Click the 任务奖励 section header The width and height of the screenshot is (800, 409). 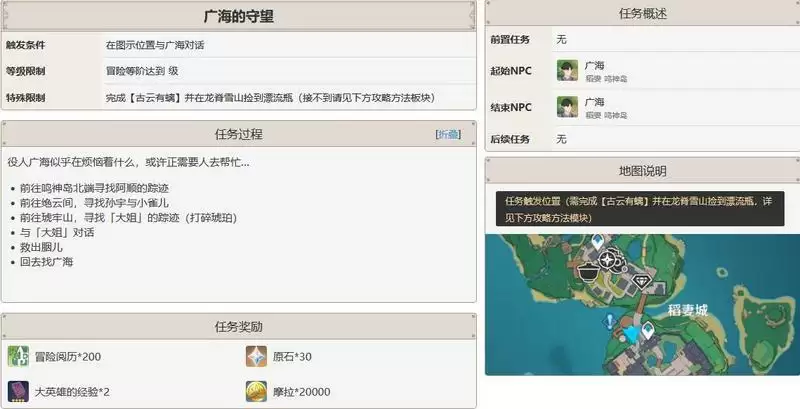[x=239, y=326]
